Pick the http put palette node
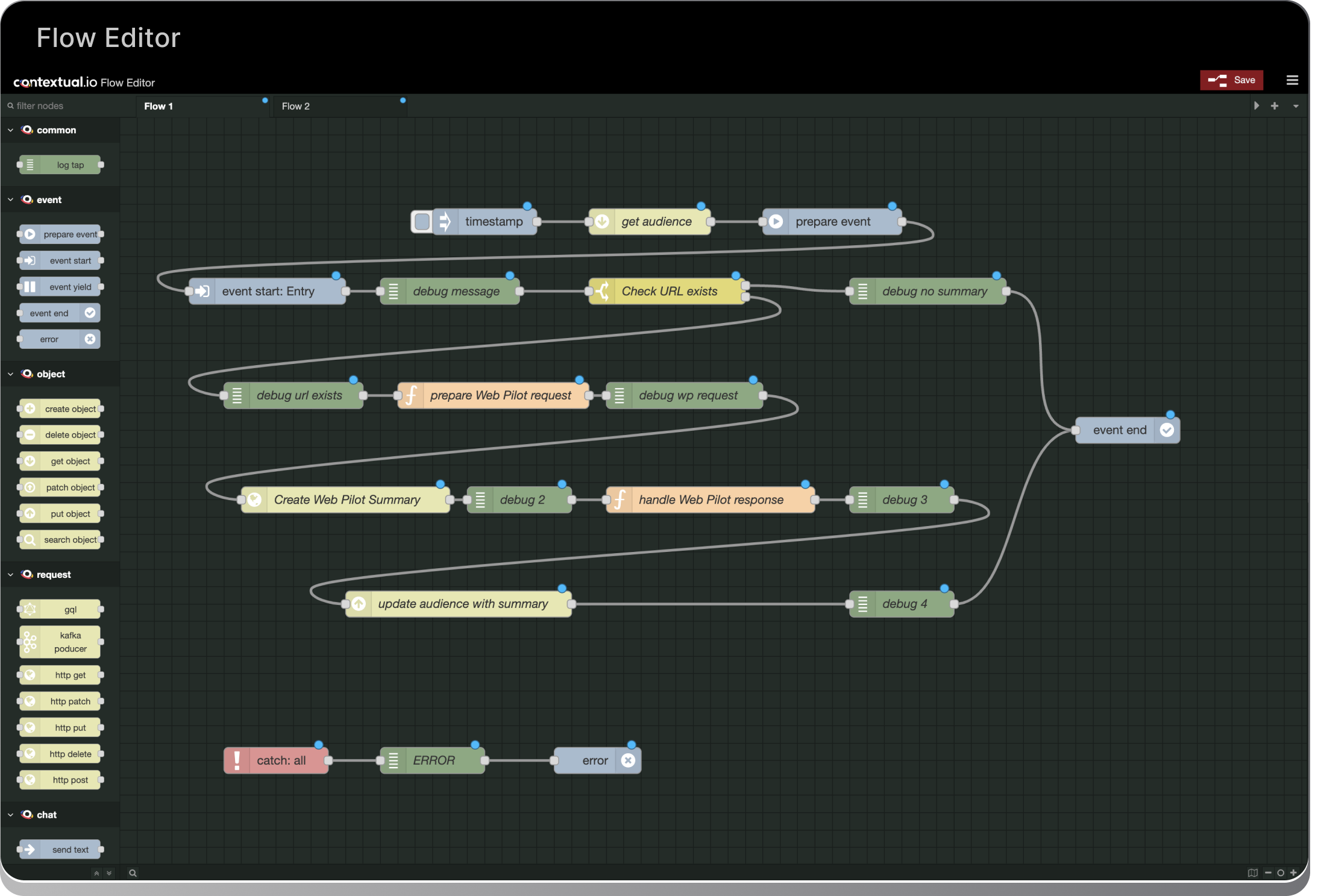This screenshot has width=1321, height=896. (x=60, y=727)
